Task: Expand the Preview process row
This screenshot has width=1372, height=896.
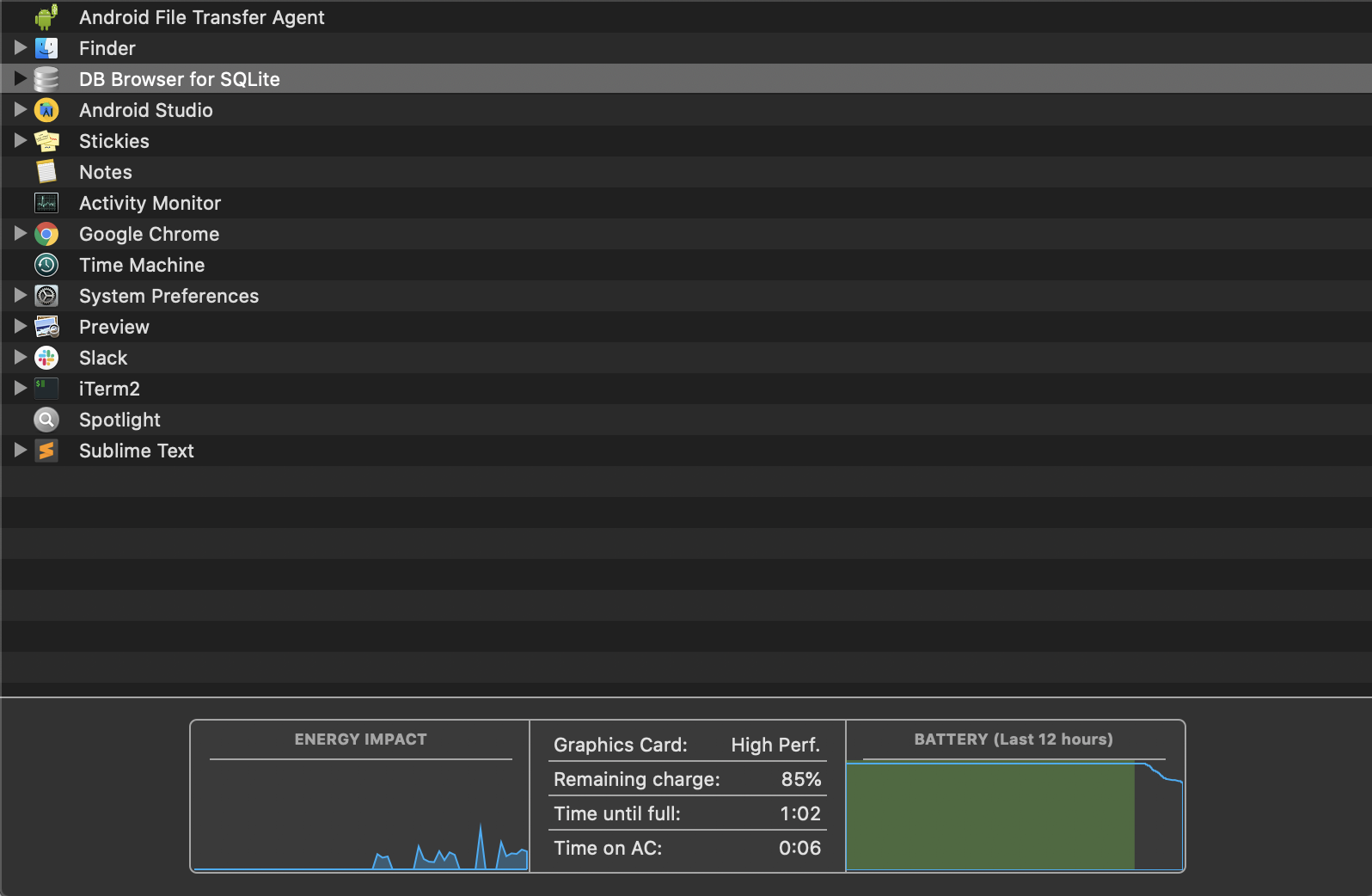Action: [x=21, y=327]
